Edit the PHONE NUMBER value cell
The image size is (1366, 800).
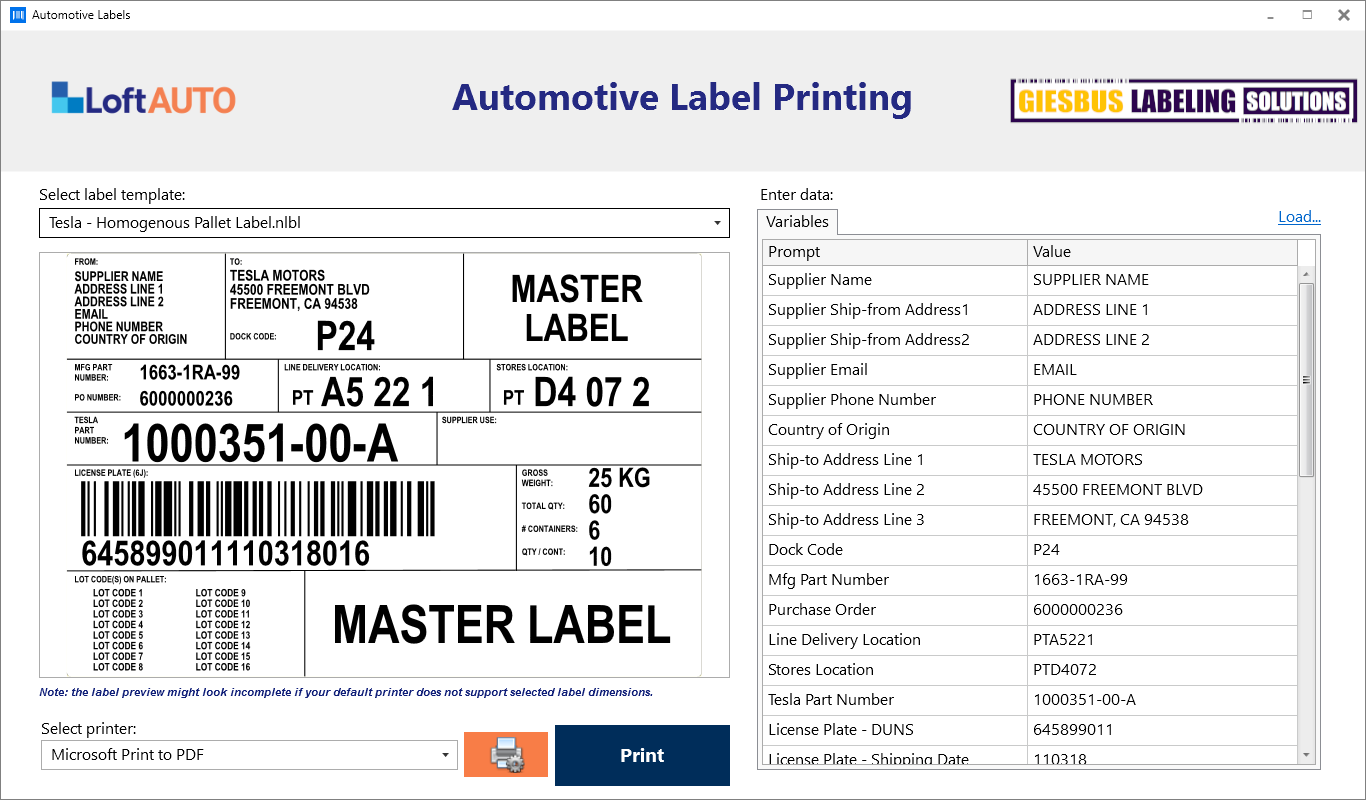[1163, 400]
